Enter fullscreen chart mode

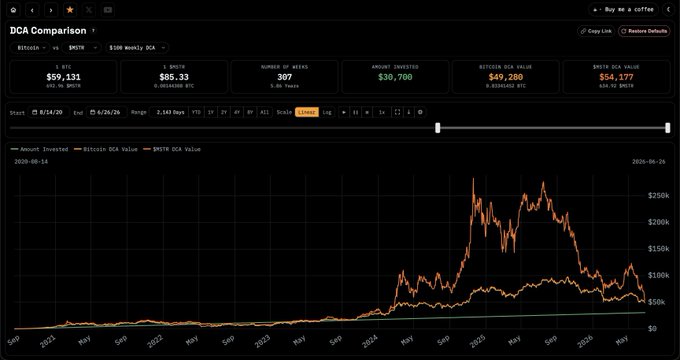point(397,112)
